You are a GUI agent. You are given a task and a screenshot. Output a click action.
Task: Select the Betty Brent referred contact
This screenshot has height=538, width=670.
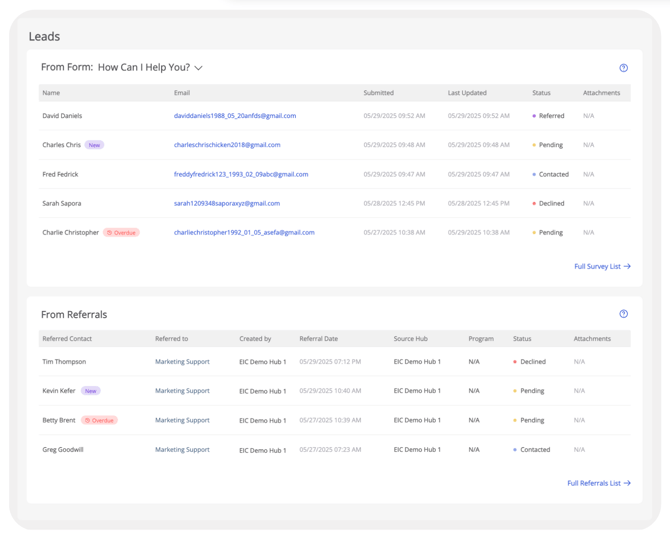pyautogui.click(x=59, y=420)
